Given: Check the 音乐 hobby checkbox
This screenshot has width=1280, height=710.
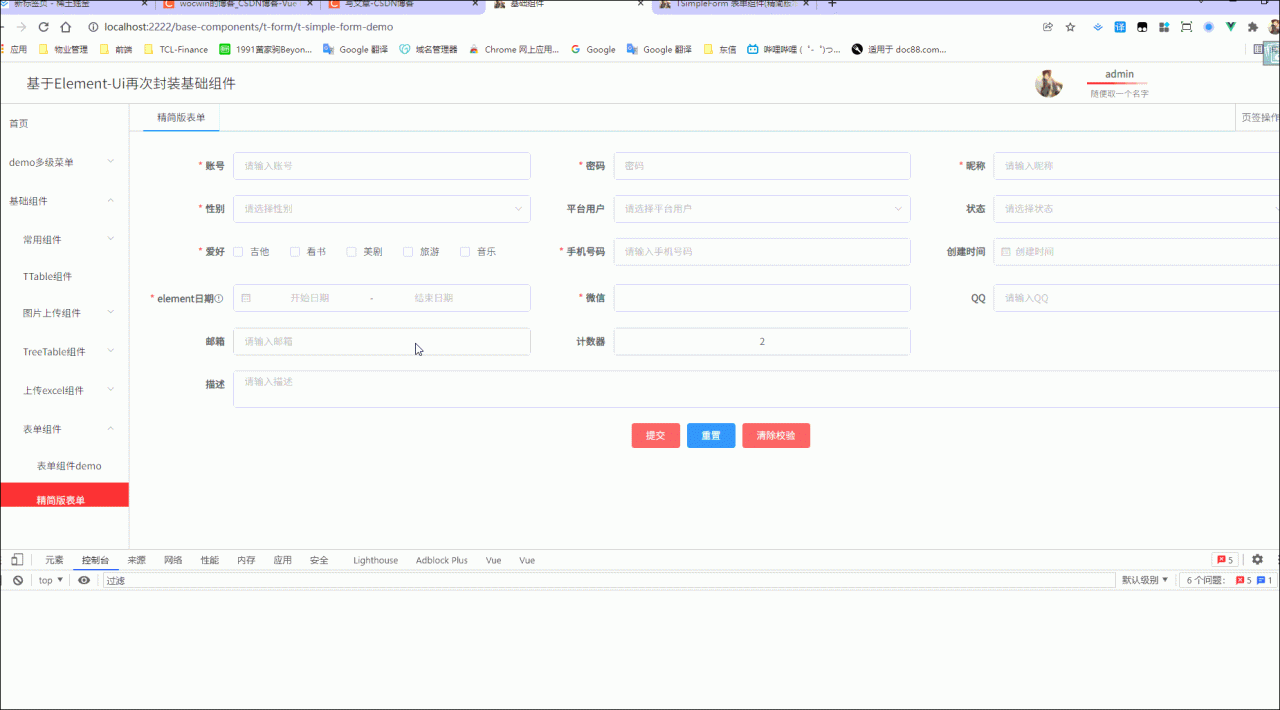Looking at the screenshot, I should [465, 252].
